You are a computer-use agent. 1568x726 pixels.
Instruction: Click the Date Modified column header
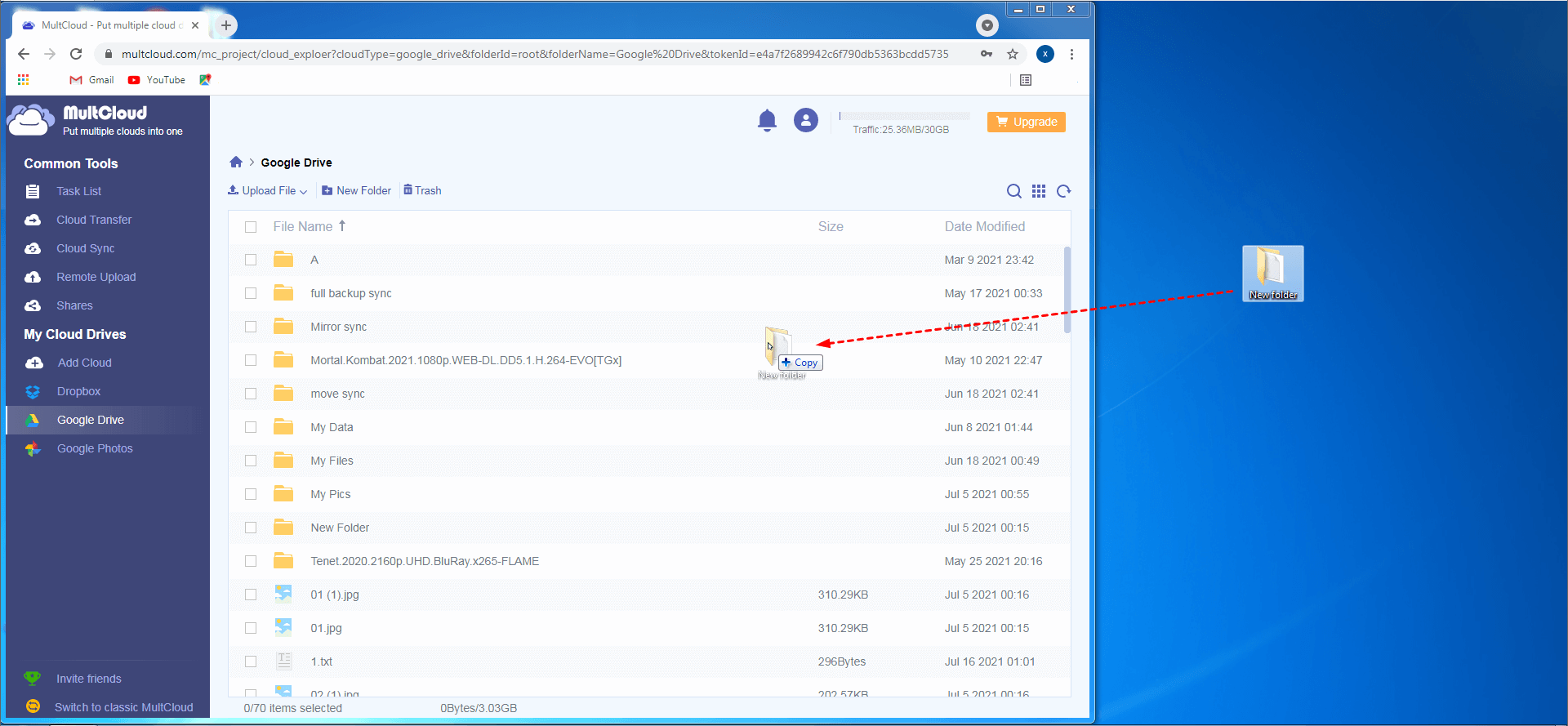(985, 227)
